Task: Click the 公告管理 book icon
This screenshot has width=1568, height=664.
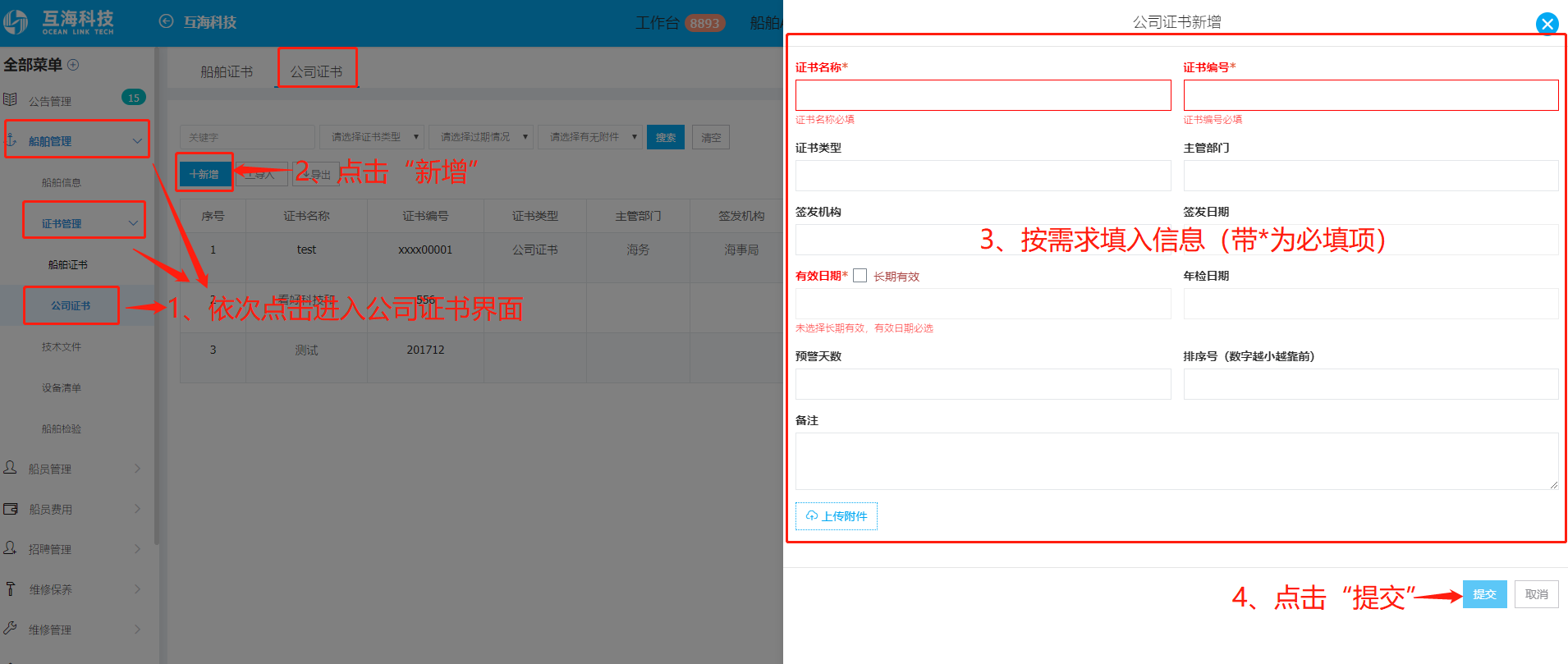Action: (10, 99)
